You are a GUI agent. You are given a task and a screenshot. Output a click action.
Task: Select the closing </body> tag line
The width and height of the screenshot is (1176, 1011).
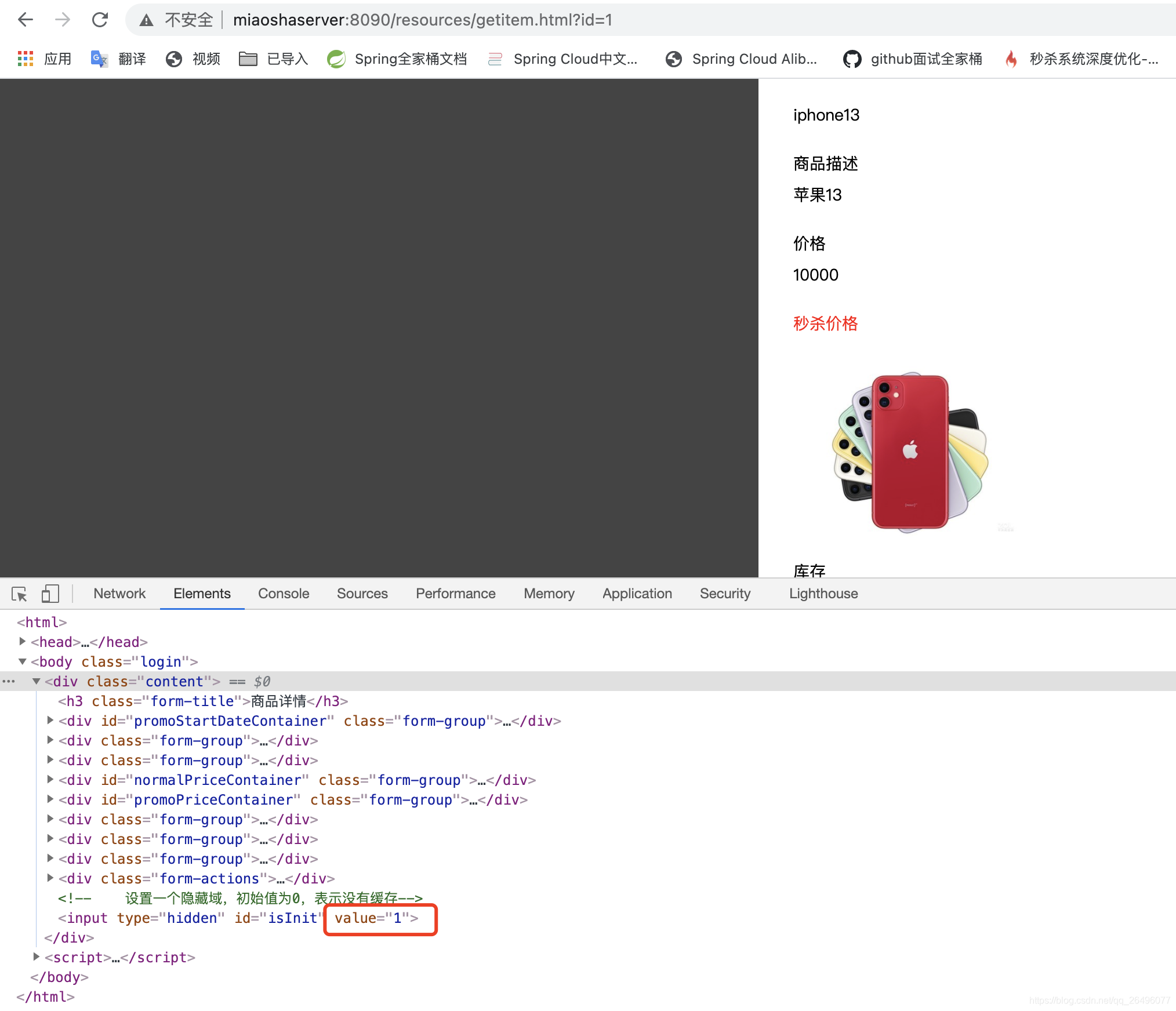59,977
